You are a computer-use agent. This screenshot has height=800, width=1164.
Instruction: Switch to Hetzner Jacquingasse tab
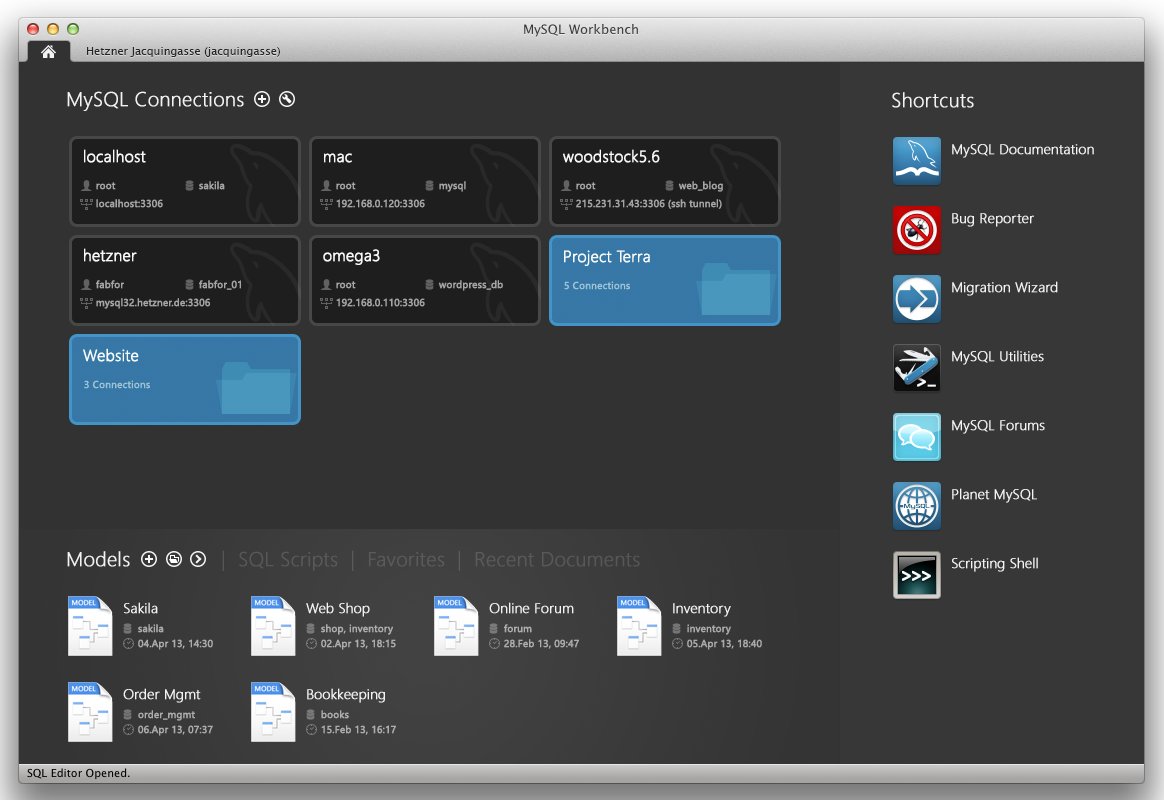point(183,51)
